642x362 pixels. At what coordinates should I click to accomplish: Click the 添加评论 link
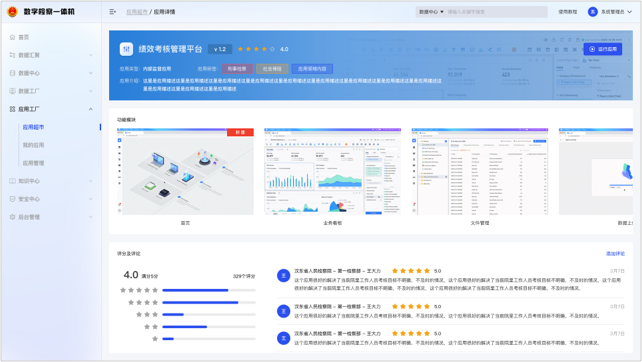click(615, 254)
